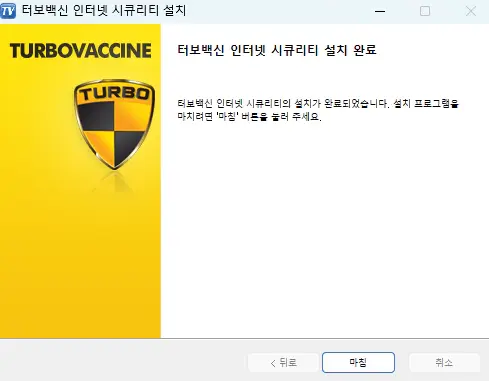Click the TV app icon in title bar
Screen dimensions: 489x381
(x=8, y=11)
